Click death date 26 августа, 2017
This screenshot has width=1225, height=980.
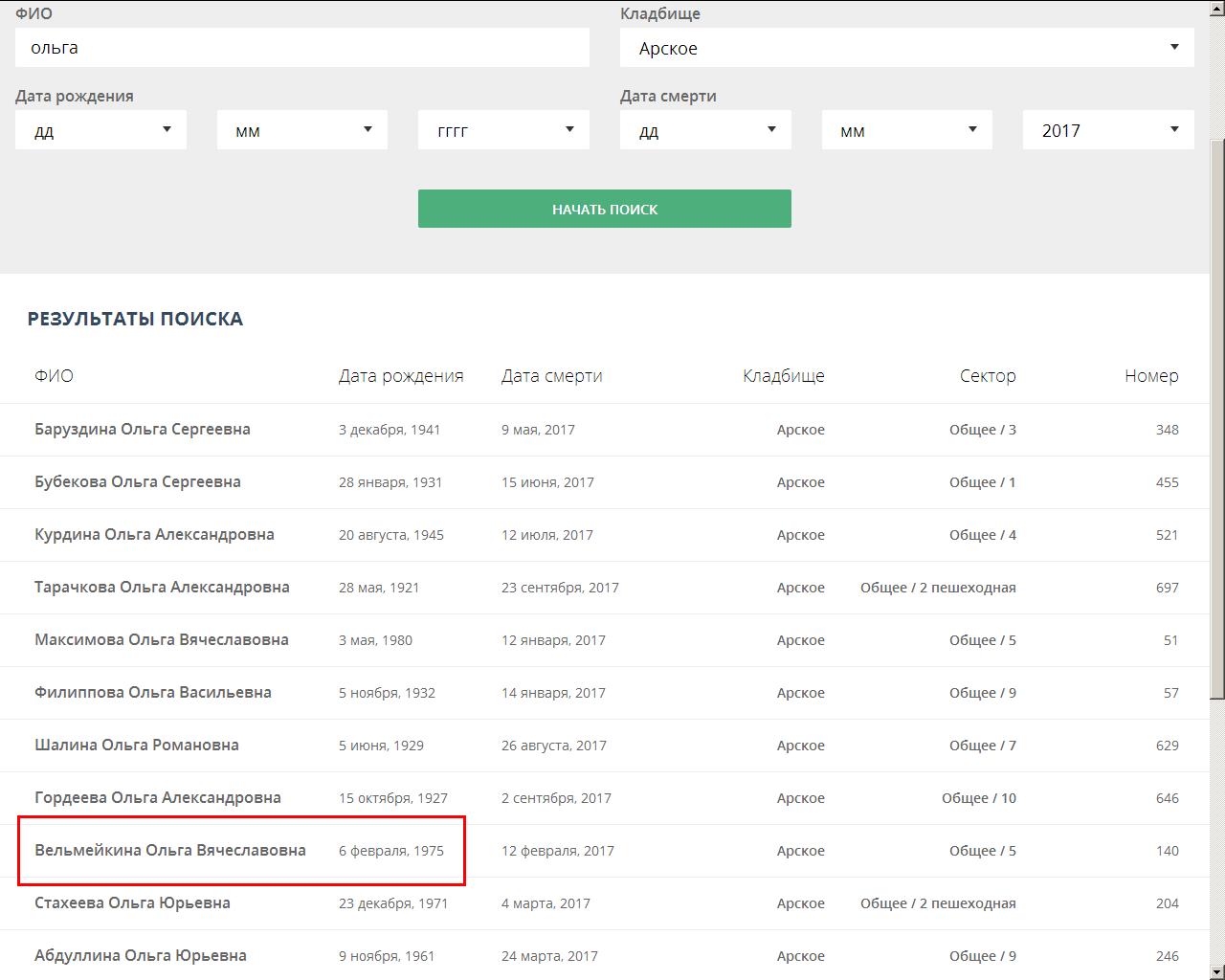pyautogui.click(x=554, y=746)
